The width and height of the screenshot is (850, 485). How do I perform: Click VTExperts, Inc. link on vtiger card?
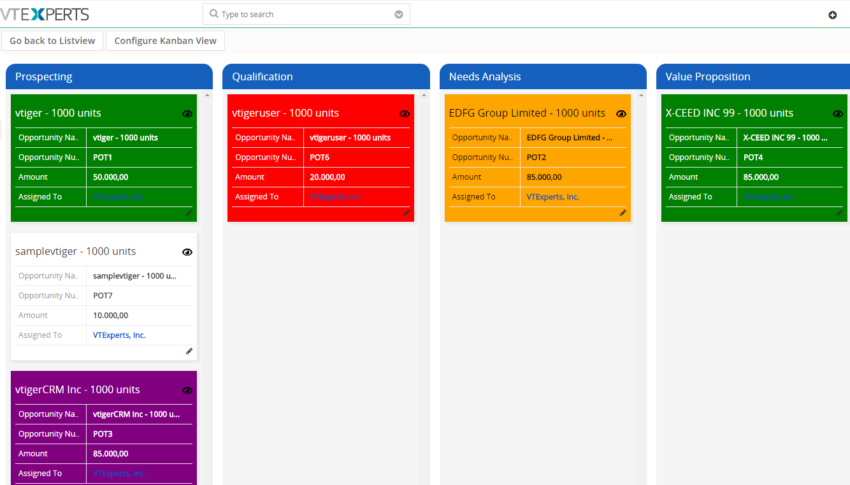tap(119, 197)
